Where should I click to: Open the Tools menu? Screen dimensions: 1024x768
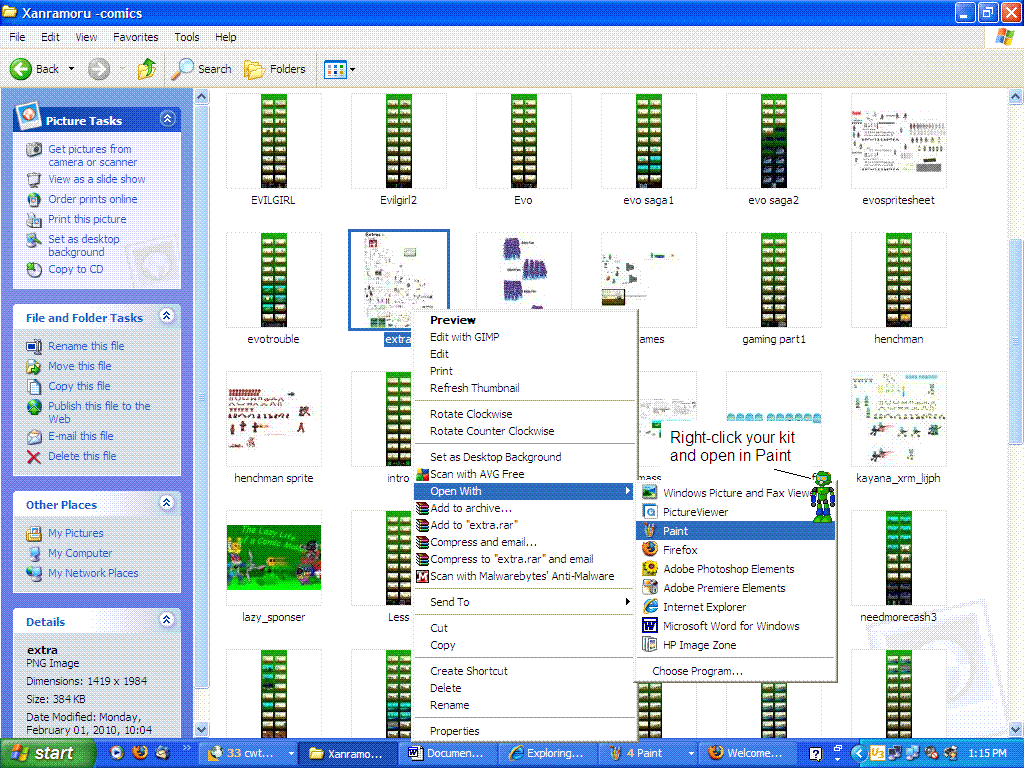coord(185,36)
